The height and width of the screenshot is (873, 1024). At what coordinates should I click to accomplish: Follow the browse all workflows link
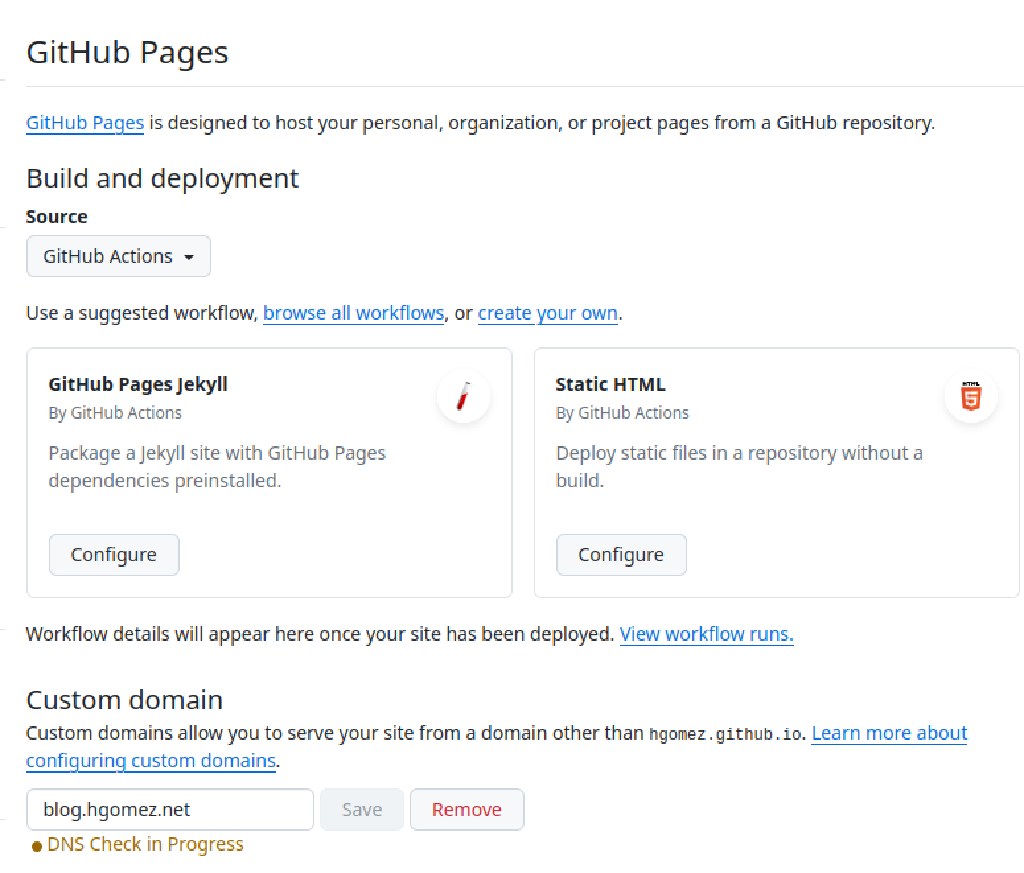click(353, 313)
